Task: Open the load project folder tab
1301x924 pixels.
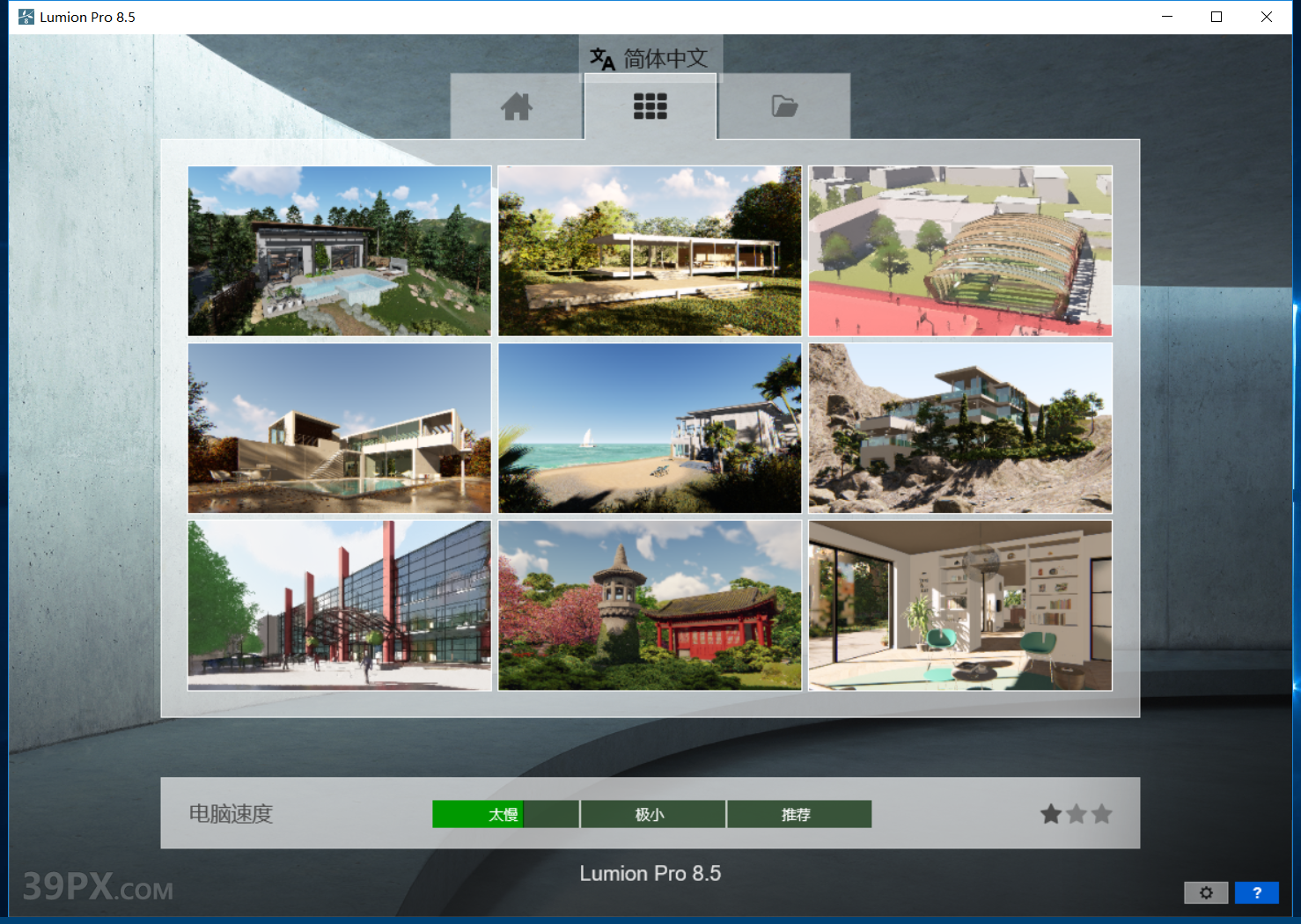Action: pyautogui.click(x=784, y=106)
